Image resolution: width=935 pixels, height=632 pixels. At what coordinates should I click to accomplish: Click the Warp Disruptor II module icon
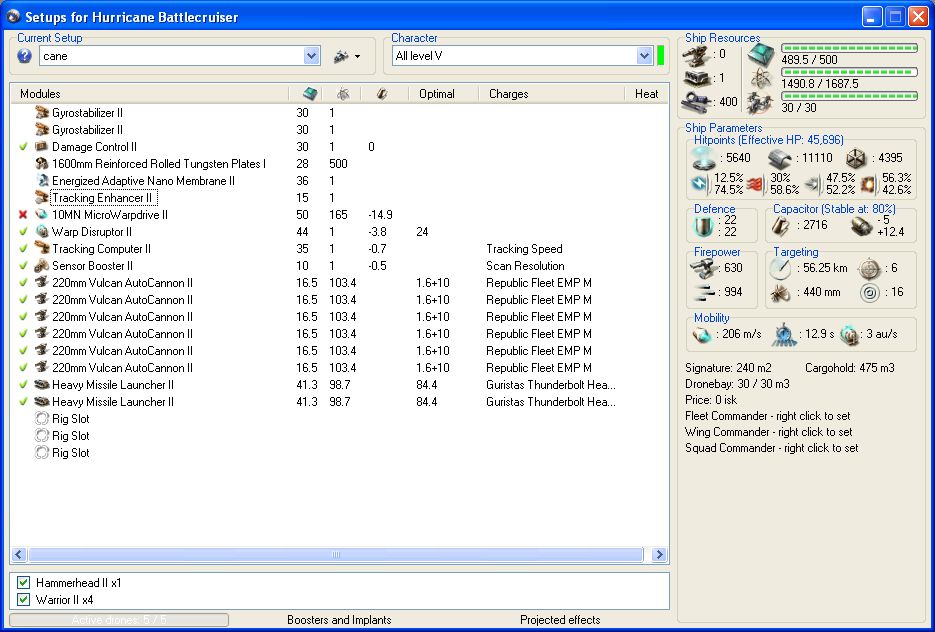pyautogui.click(x=42, y=232)
